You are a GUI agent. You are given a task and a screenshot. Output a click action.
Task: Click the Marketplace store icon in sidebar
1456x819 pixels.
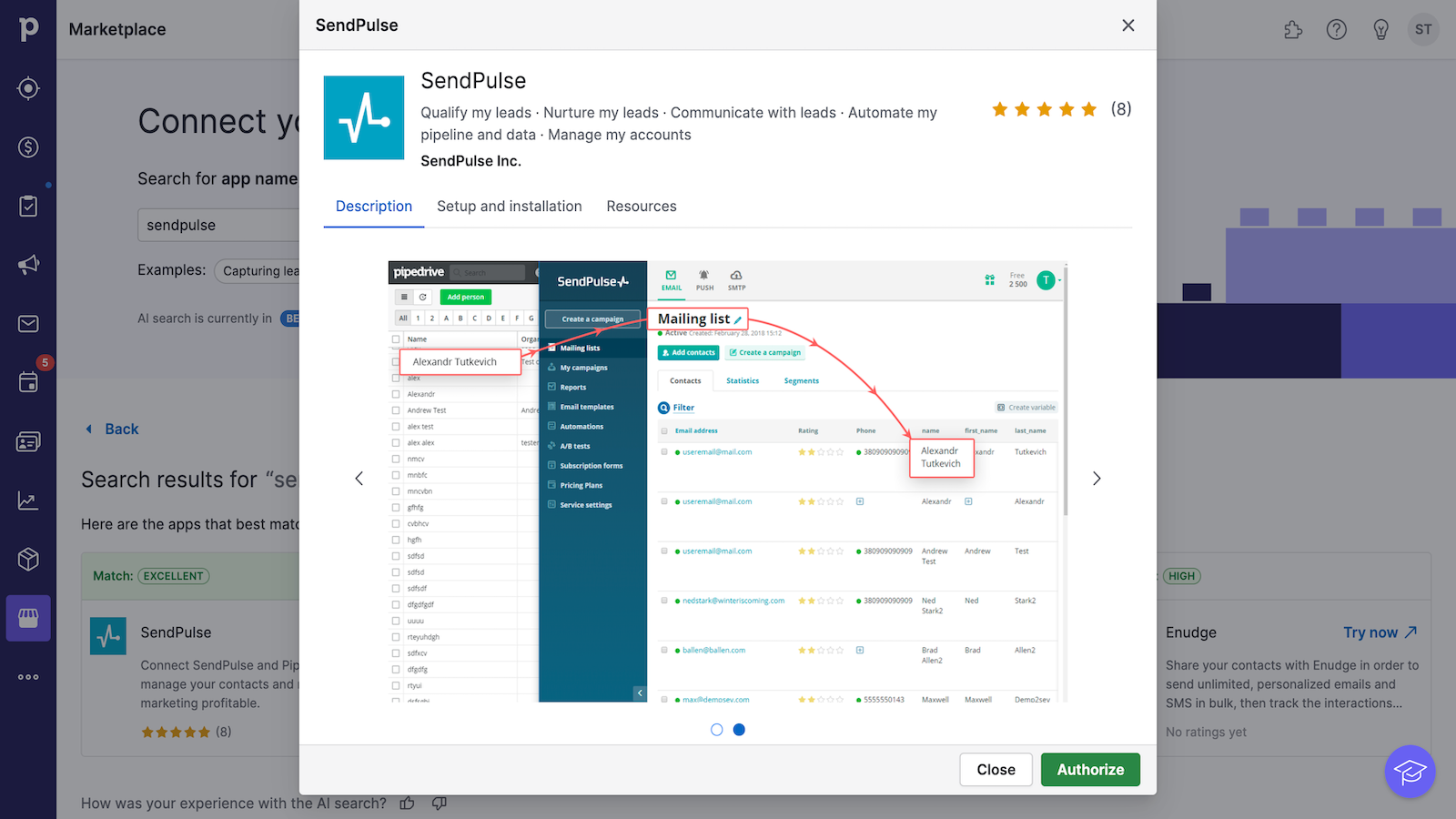[x=28, y=619]
